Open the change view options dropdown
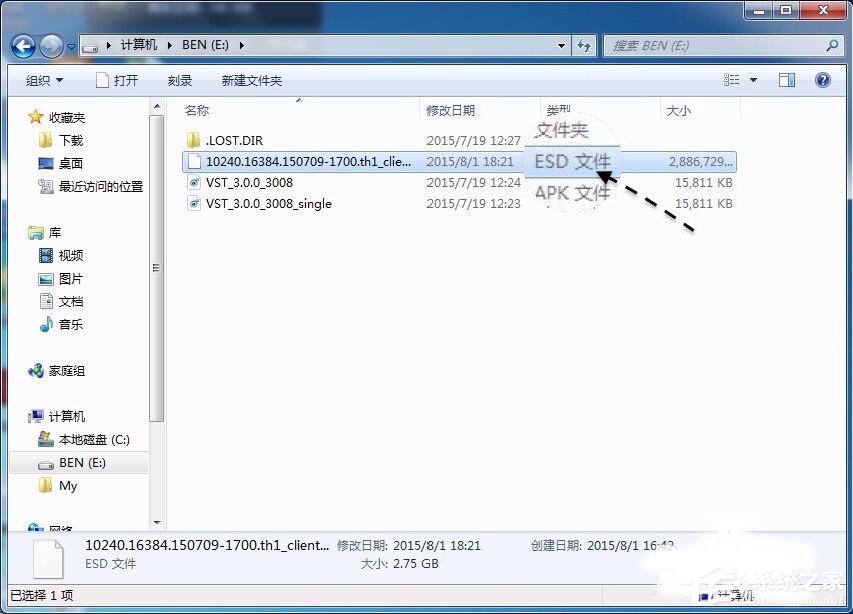Screen dimensions: 853x614 pyautogui.click(x=753, y=80)
